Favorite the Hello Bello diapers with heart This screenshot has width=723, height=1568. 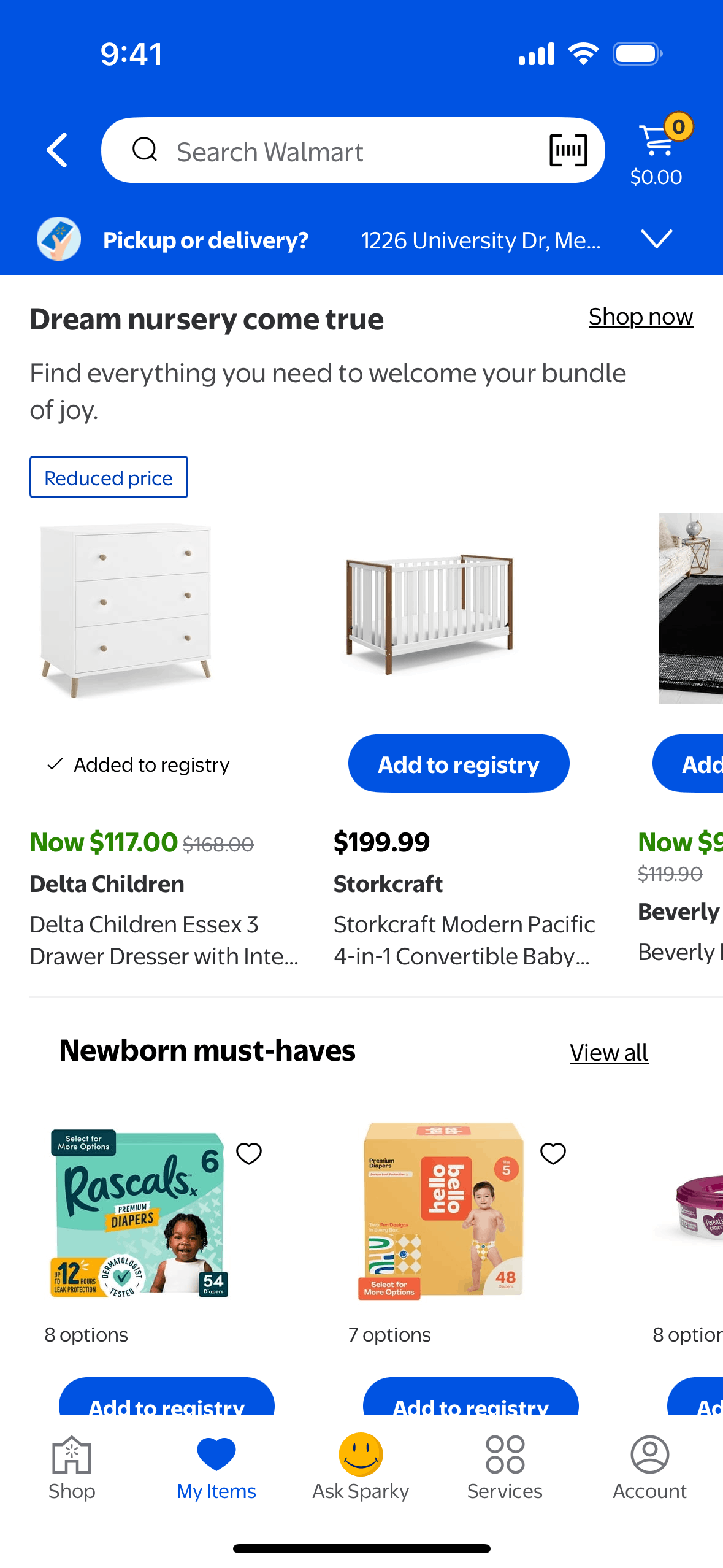(x=553, y=1153)
